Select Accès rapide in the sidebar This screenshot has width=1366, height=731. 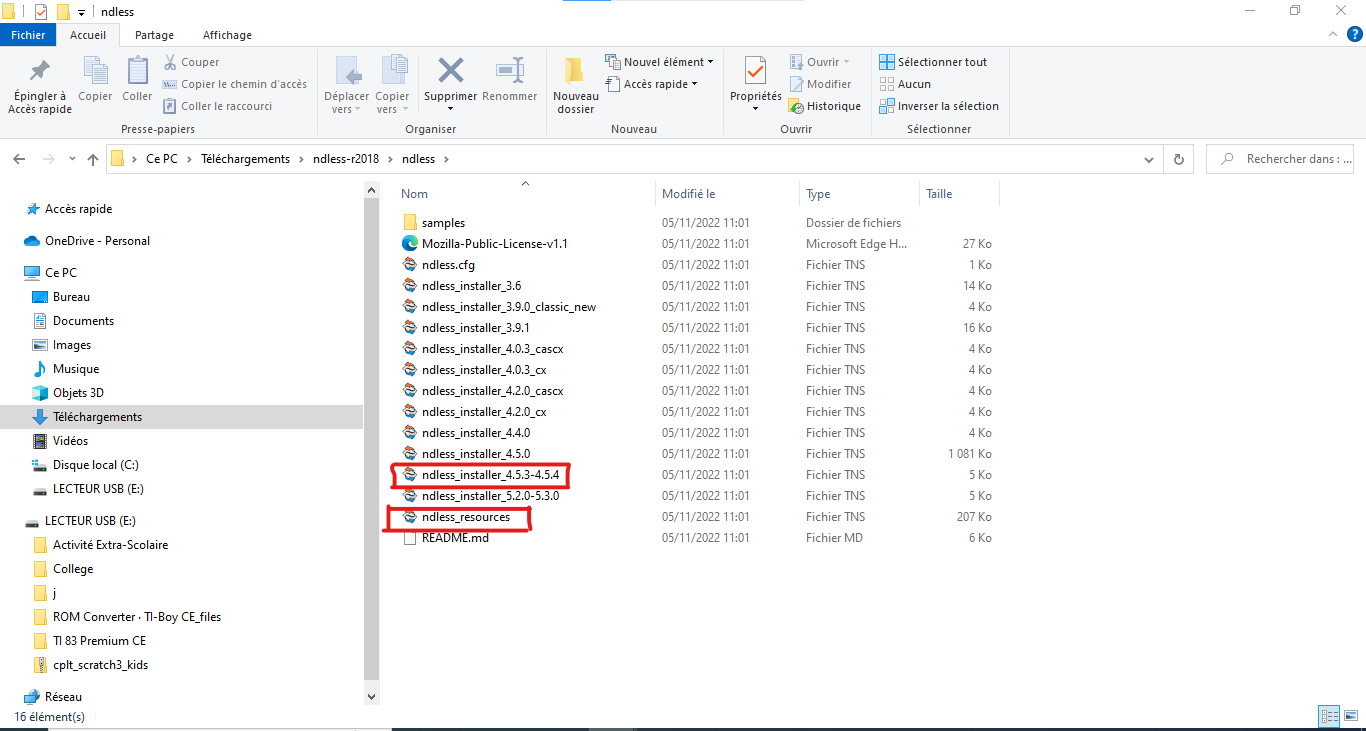[78, 209]
